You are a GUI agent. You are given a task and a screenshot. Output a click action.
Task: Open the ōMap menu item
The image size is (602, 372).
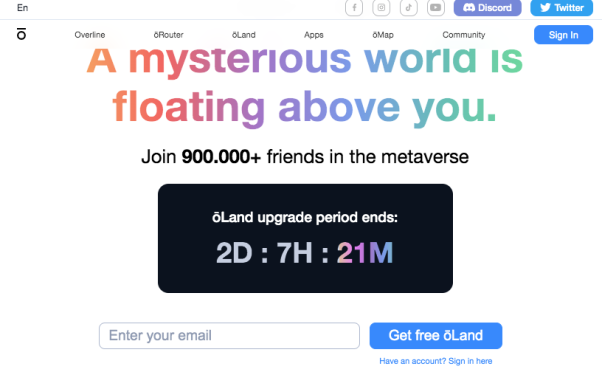point(383,35)
